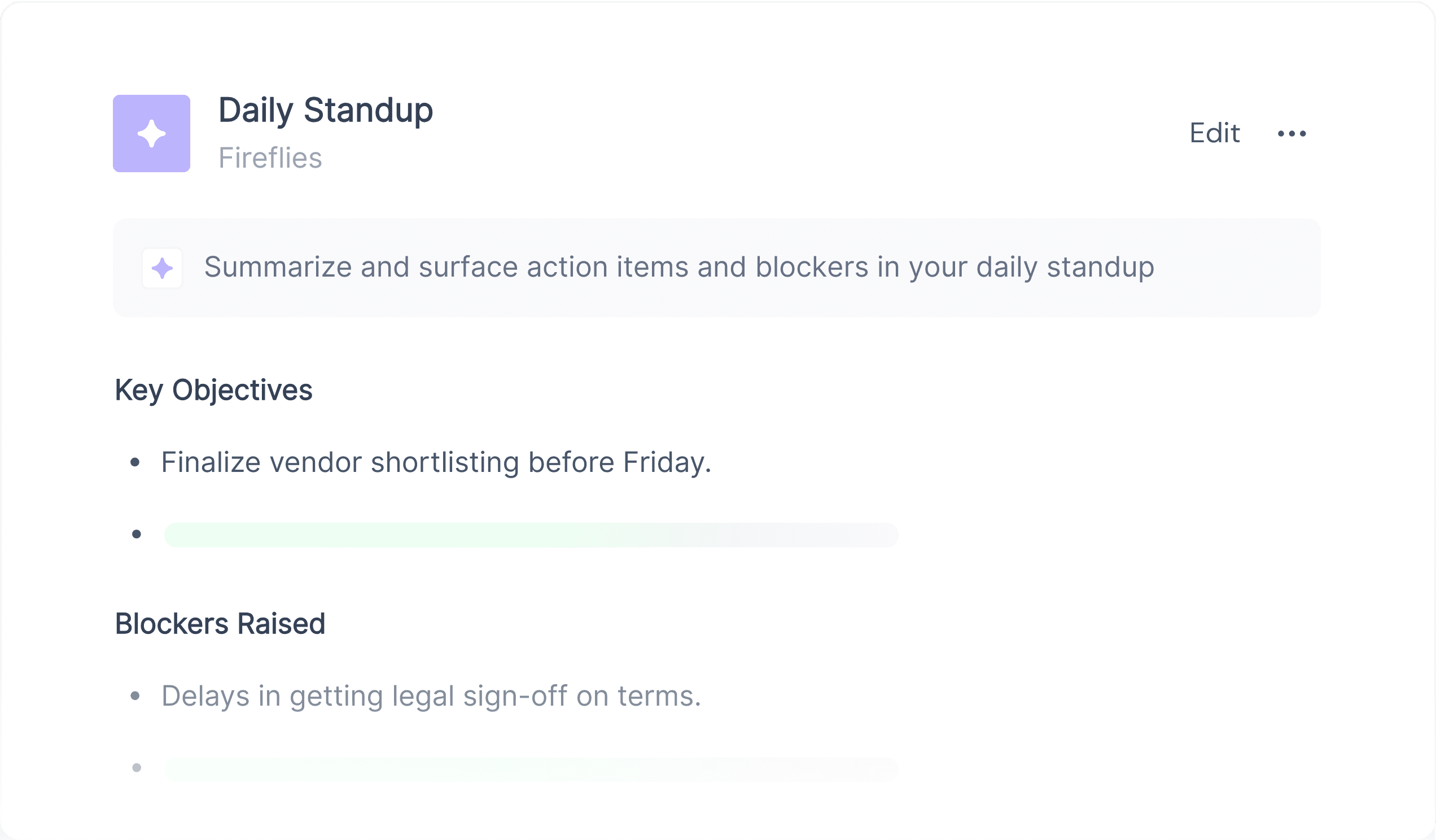Click the Edit button
The height and width of the screenshot is (840, 1436).
click(1214, 133)
